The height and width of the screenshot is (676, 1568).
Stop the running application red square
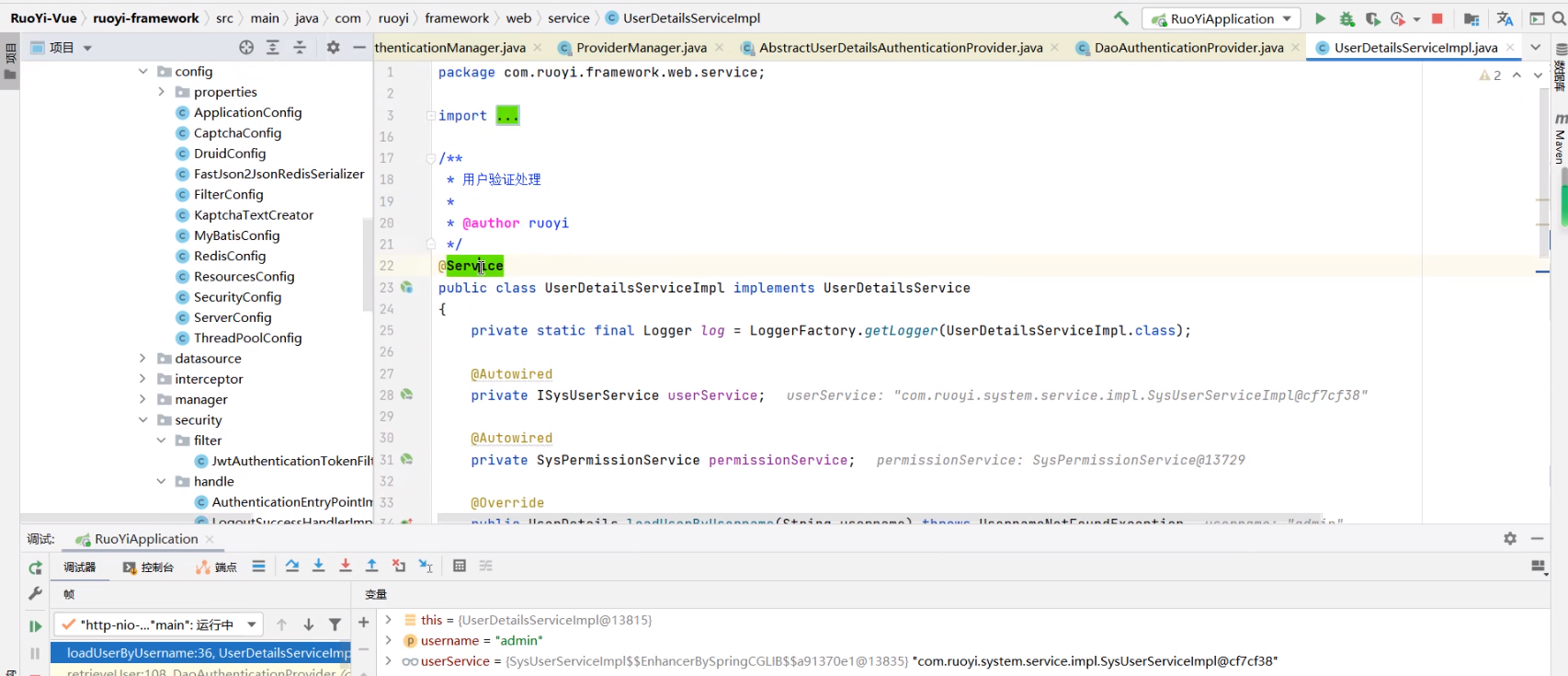coord(1437,18)
